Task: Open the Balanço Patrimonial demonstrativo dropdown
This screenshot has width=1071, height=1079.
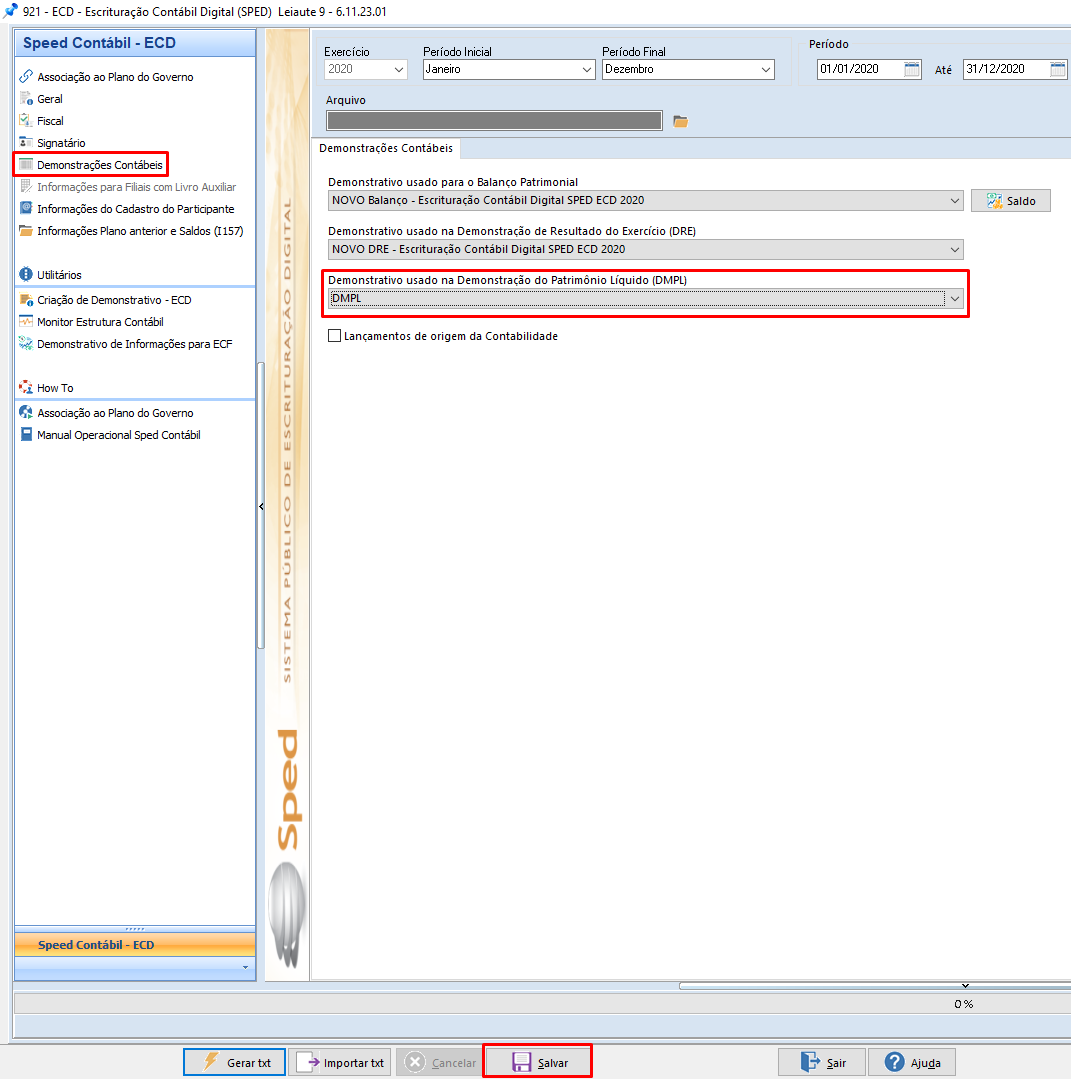Action: (x=955, y=200)
